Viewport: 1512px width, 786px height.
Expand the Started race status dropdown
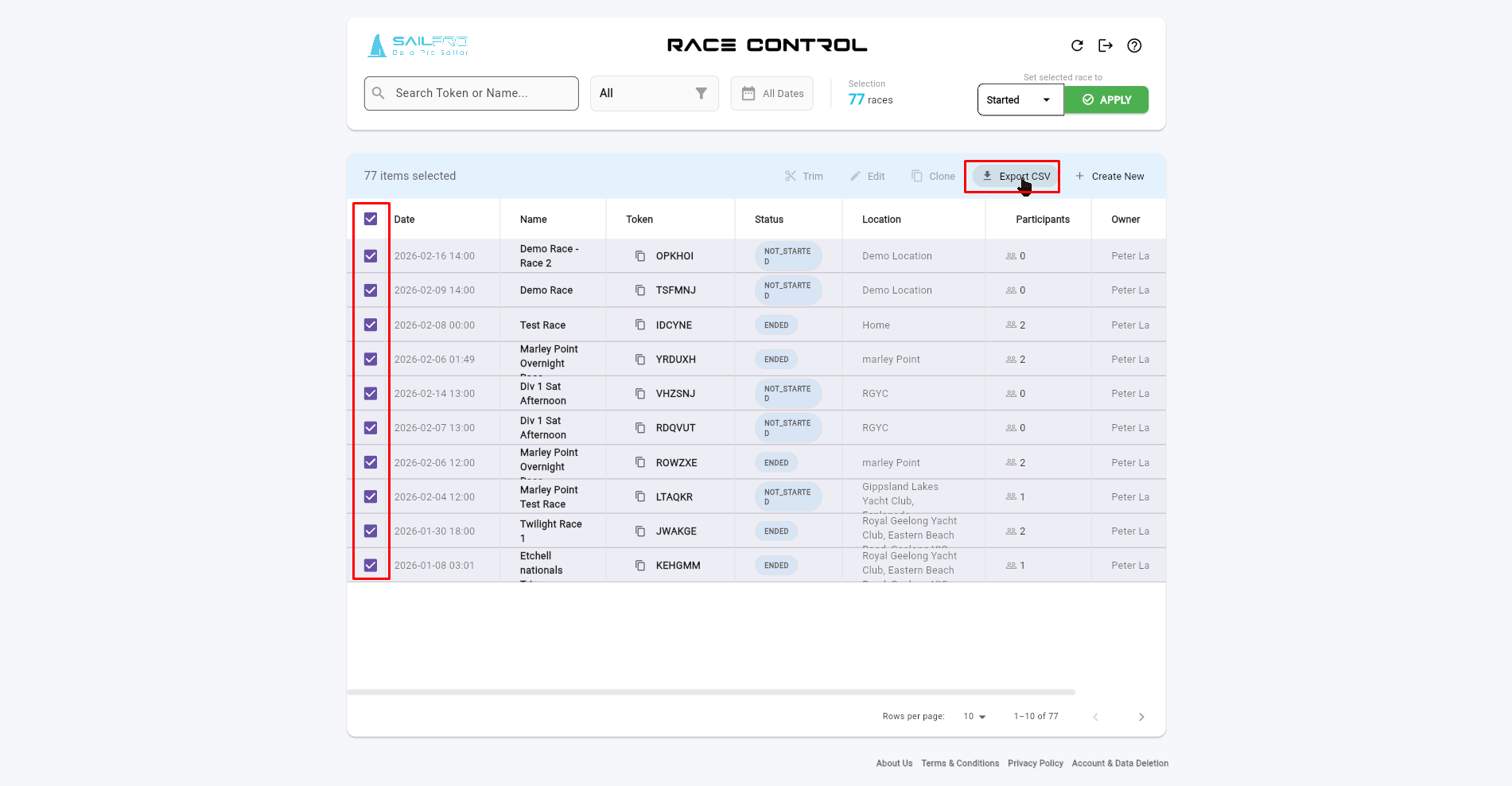1020,100
